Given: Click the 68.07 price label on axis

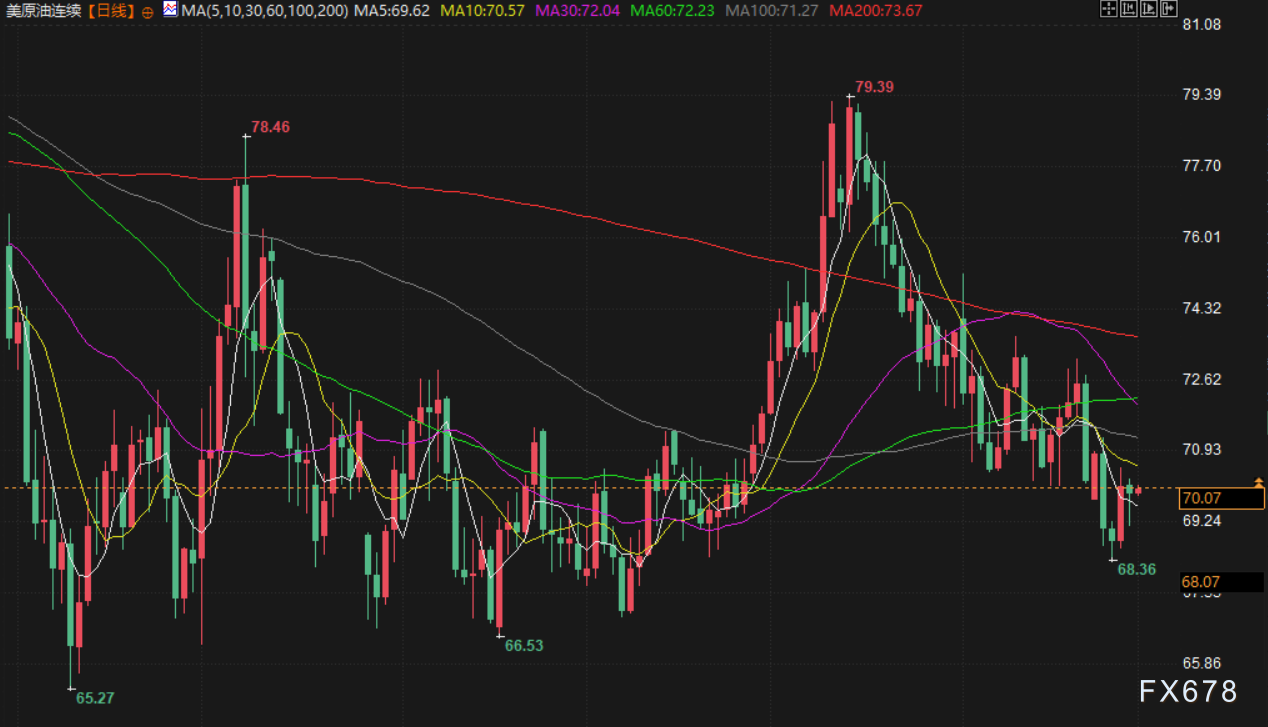Looking at the screenshot, I should click(x=1201, y=581).
